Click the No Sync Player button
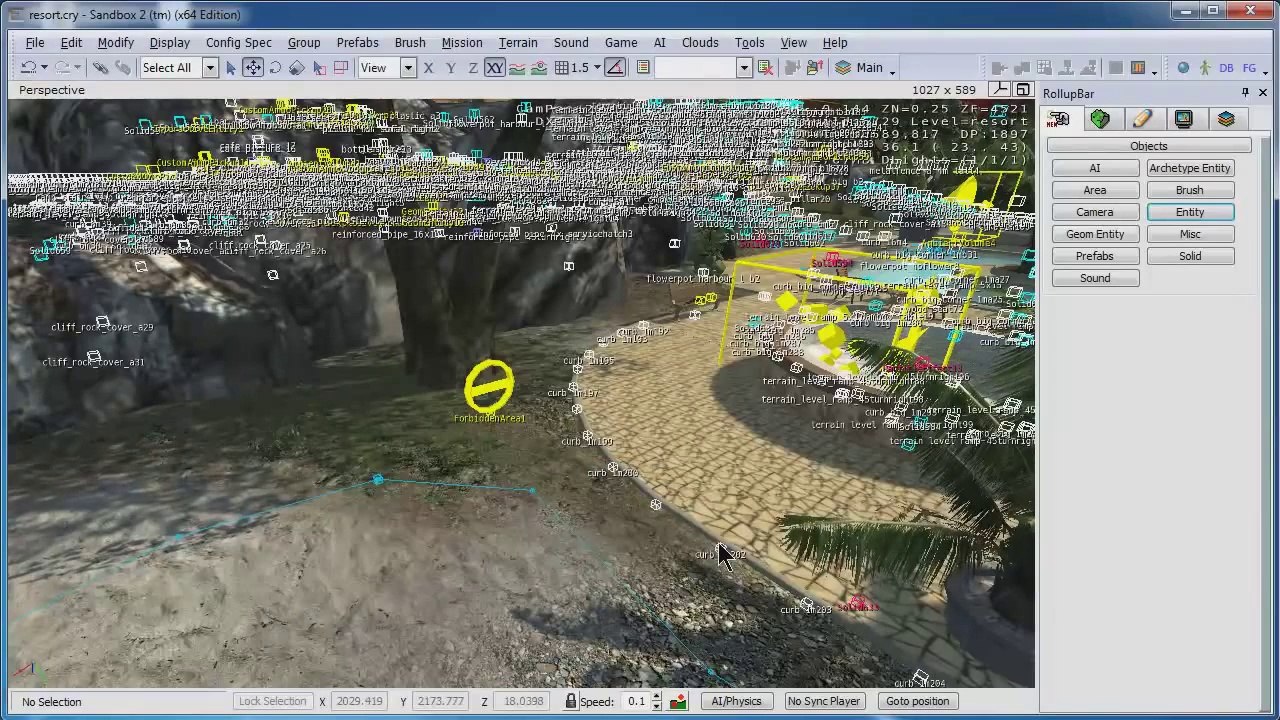This screenshot has width=1280, height=720. [x=823, y=701]
